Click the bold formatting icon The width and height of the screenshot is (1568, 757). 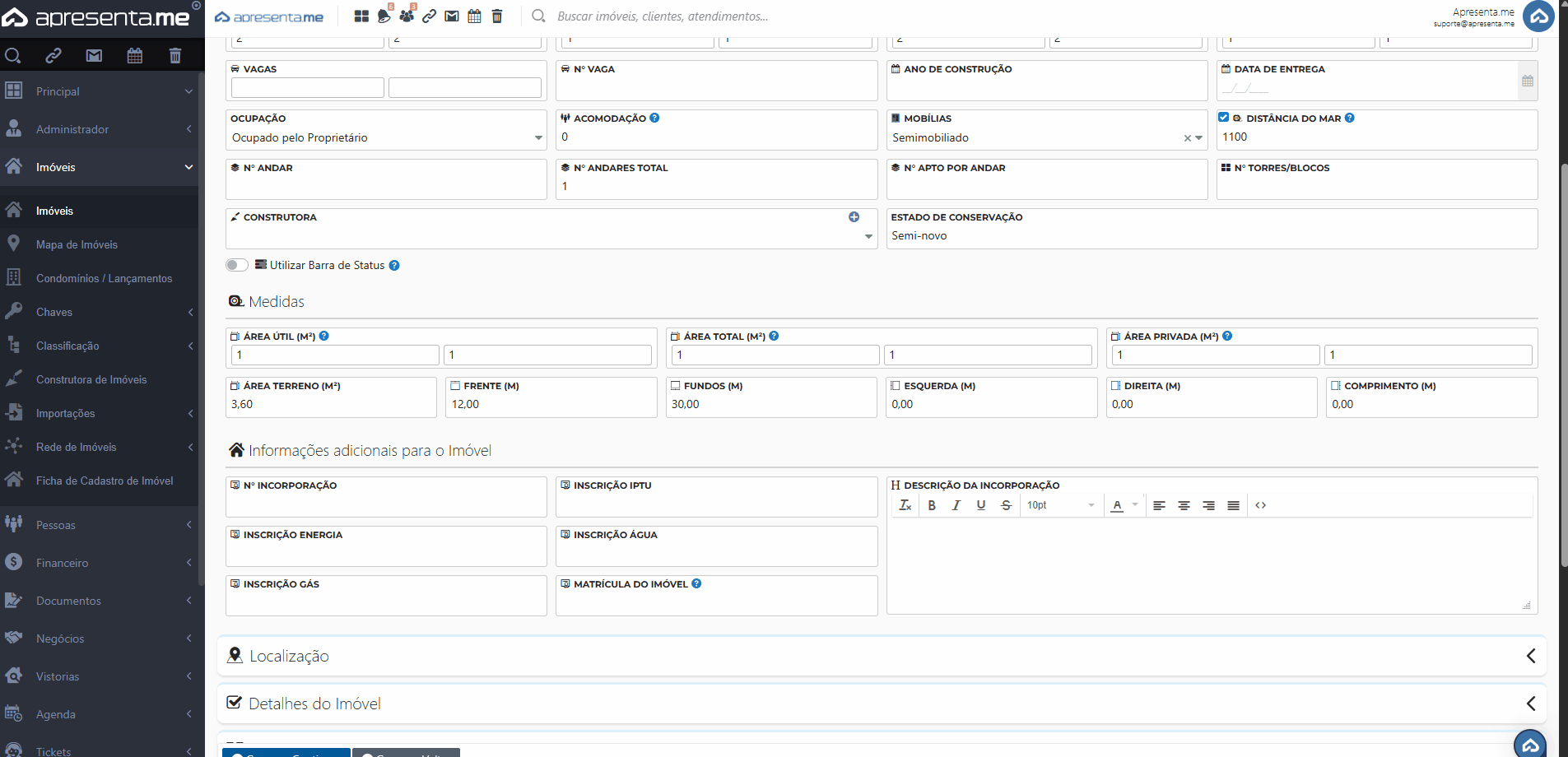click(x=932, y=505)
